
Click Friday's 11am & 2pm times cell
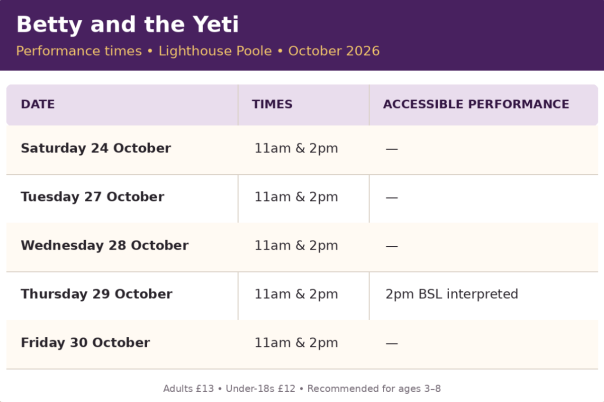click(x=304, y=344)
